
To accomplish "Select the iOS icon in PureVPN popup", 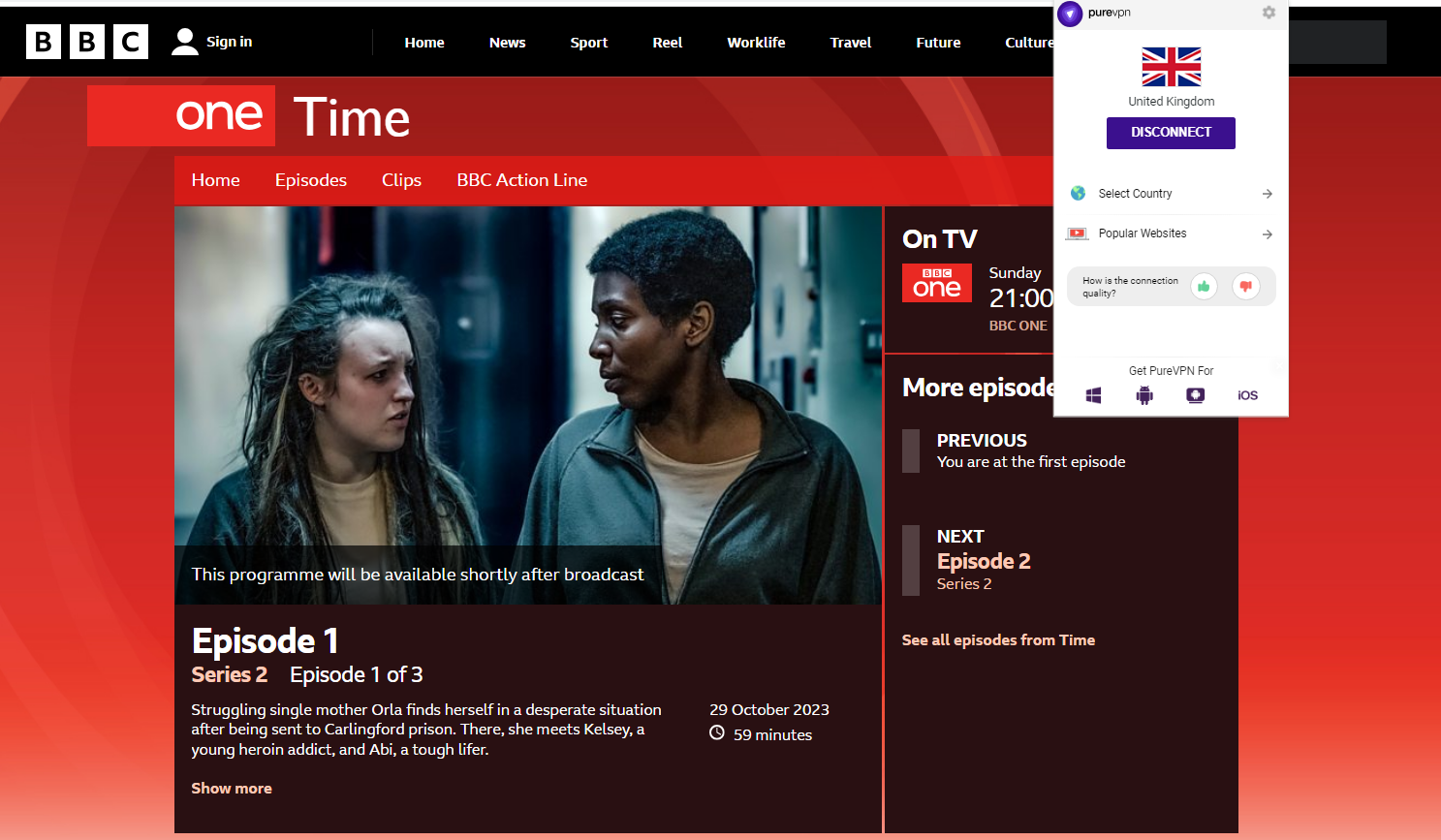I will 1247,394.
